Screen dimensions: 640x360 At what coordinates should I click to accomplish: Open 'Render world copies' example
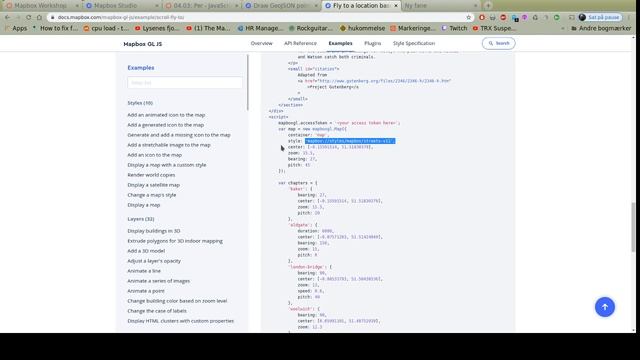tap(151, 175)
